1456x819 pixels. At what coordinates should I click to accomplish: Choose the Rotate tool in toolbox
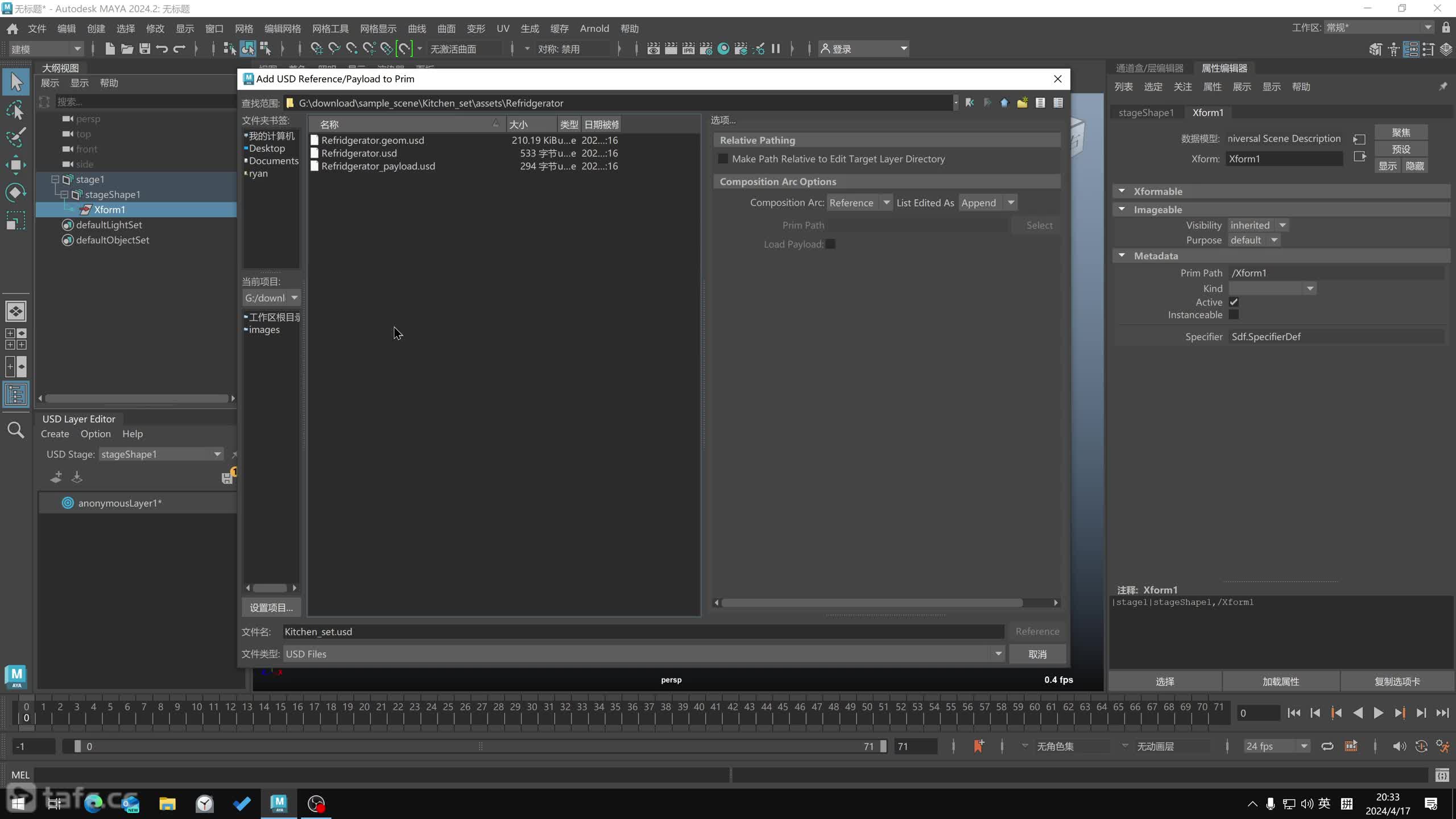[x=16, y=192]
